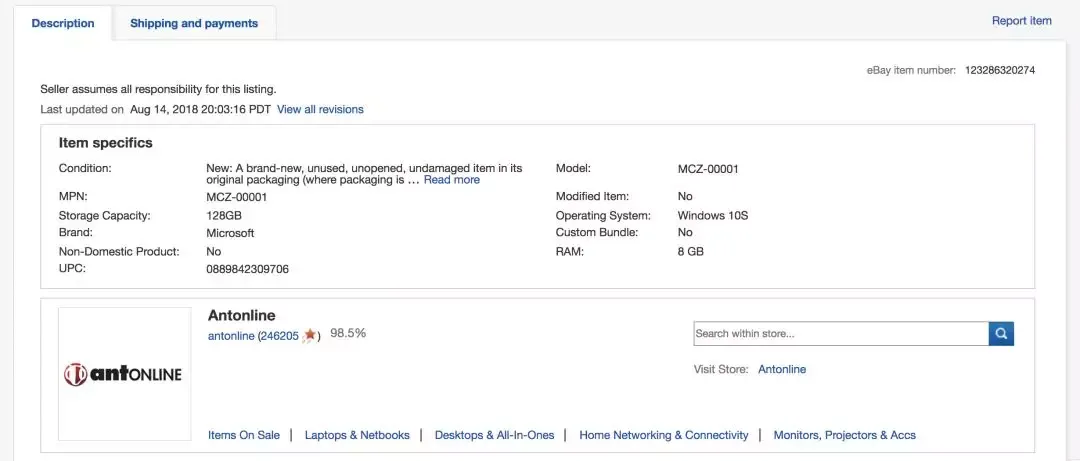Click the antOnline store logo
The width and height of the screenshot is (1080, 461).
click(x=125, y=374)
